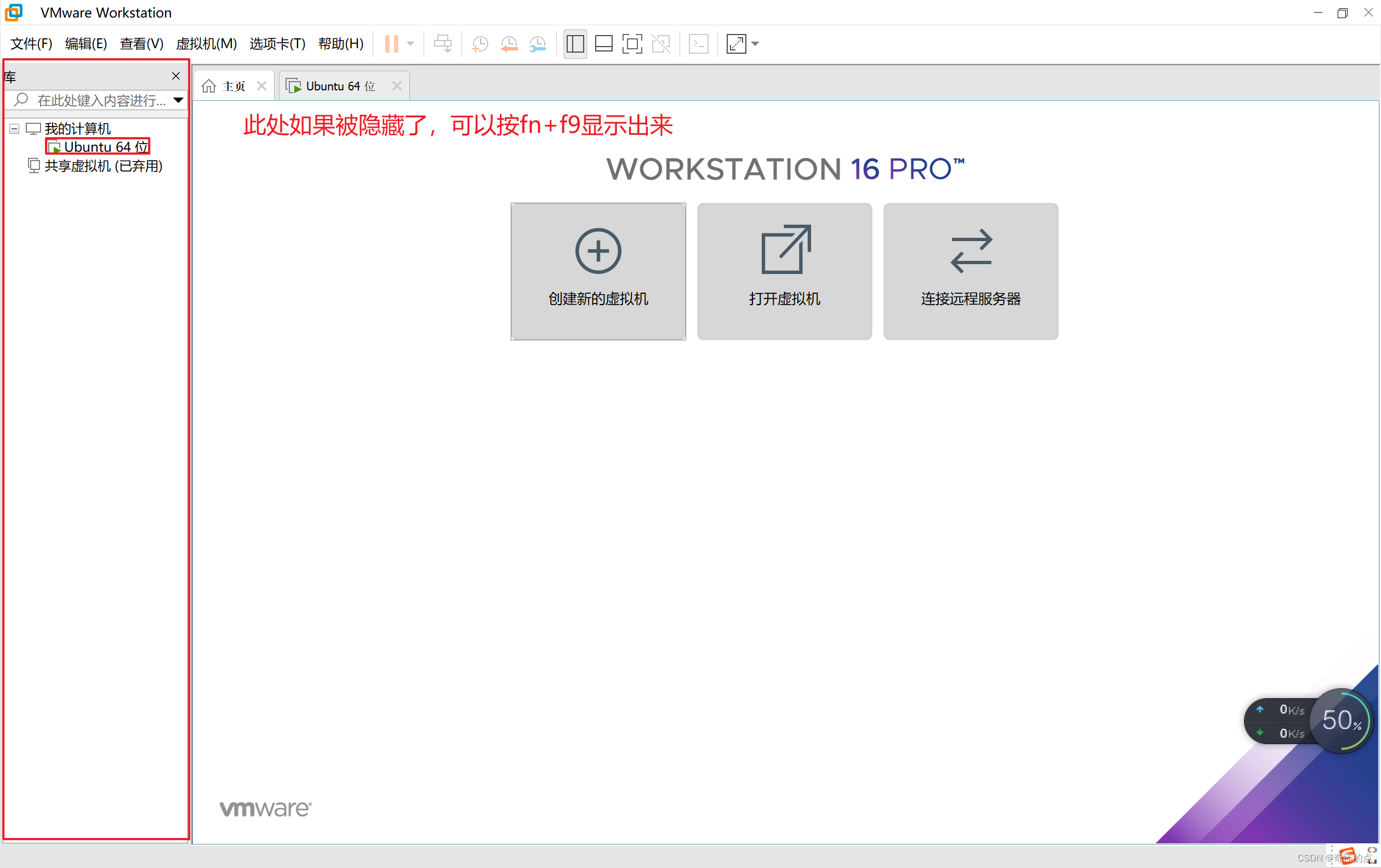This screenshot has height=868, width=1381.
Task: Click the Enter Full Screen icon
Action: pos(737,44)
